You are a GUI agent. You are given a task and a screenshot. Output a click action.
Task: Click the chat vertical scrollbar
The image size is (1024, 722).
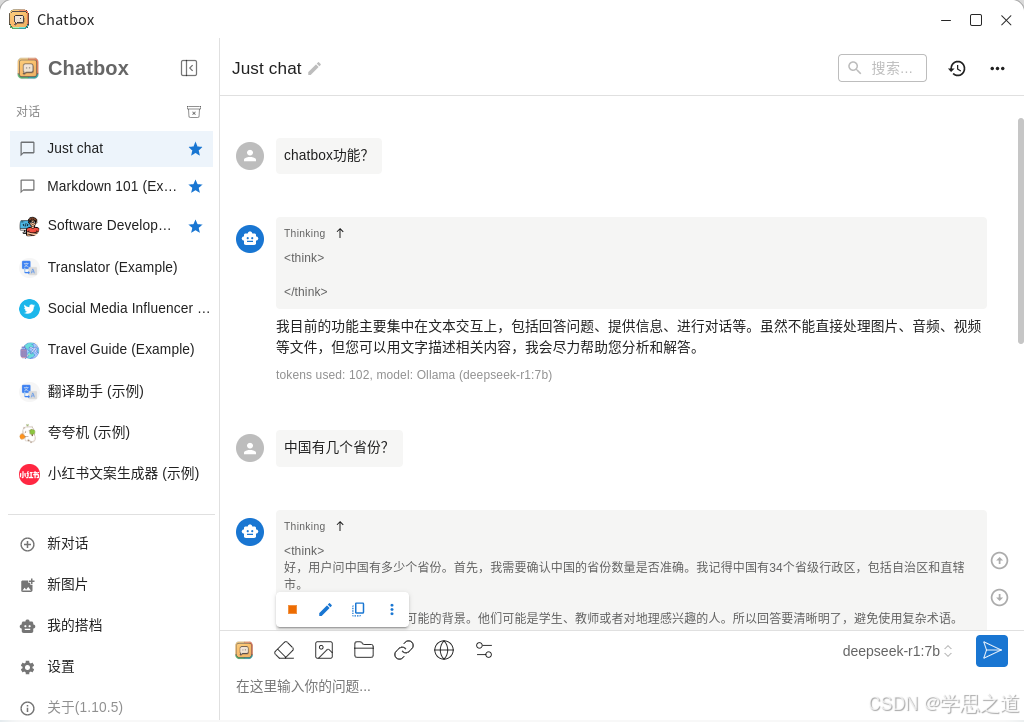(x=1019, y=230)
